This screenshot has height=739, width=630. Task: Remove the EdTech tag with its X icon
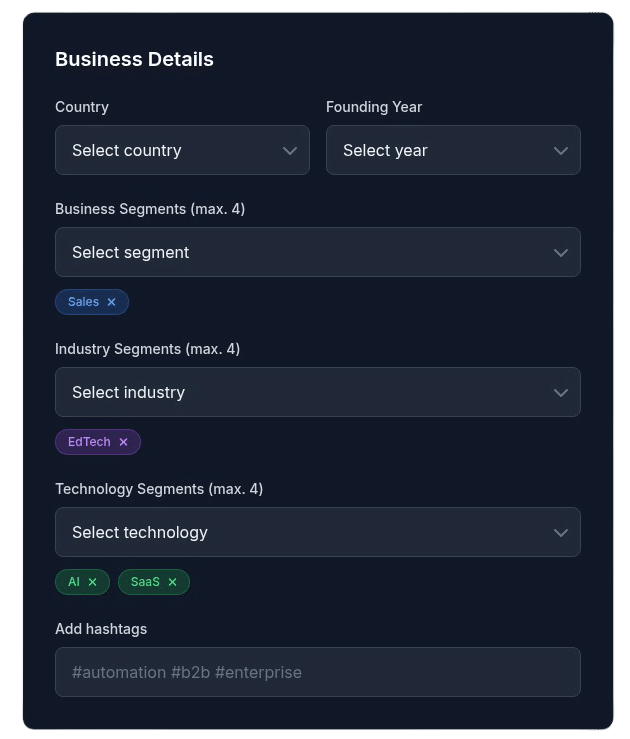(x=123, y=442)
